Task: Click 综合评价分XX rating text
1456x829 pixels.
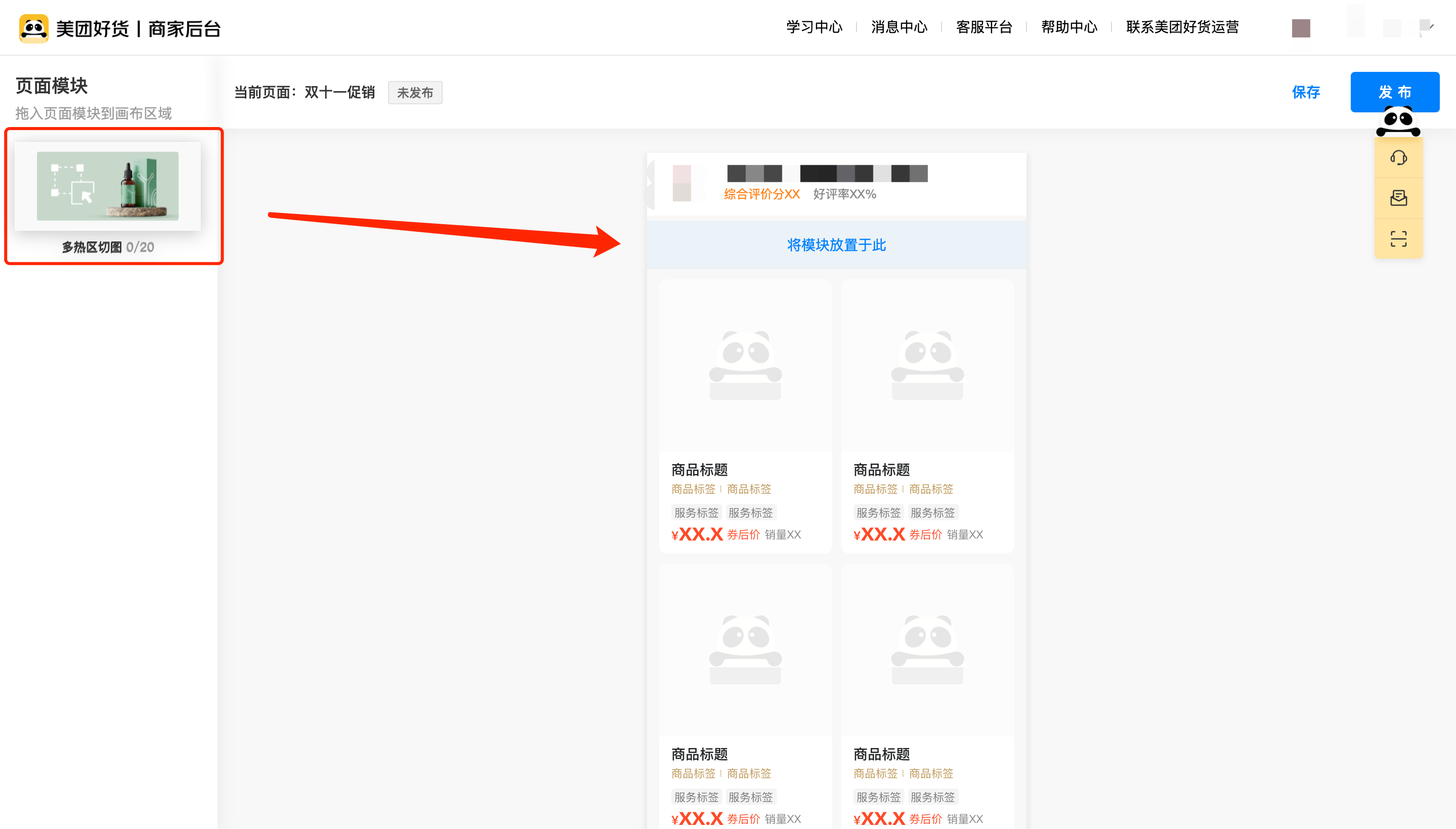Action: coord(761,194)
